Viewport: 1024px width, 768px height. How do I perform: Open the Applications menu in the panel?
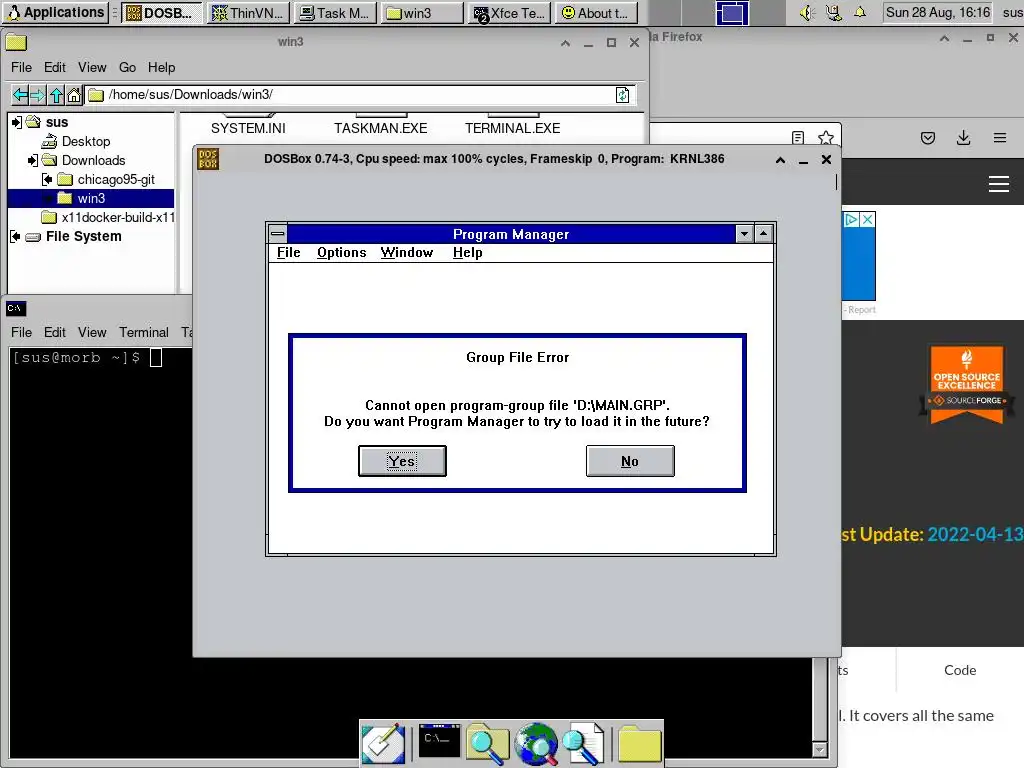(56, 12)
